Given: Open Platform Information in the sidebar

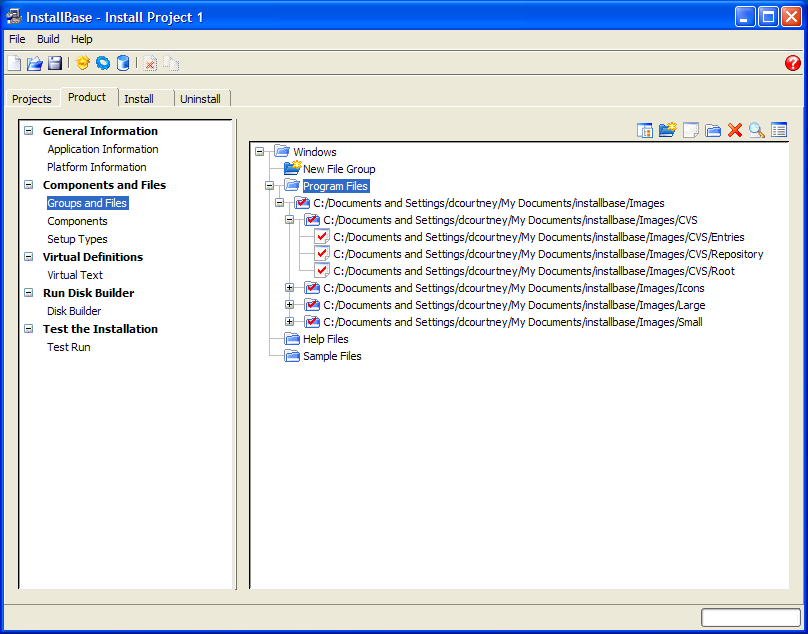Looking at the screenshot, I should pyautogui.click(x=97, y=167).
